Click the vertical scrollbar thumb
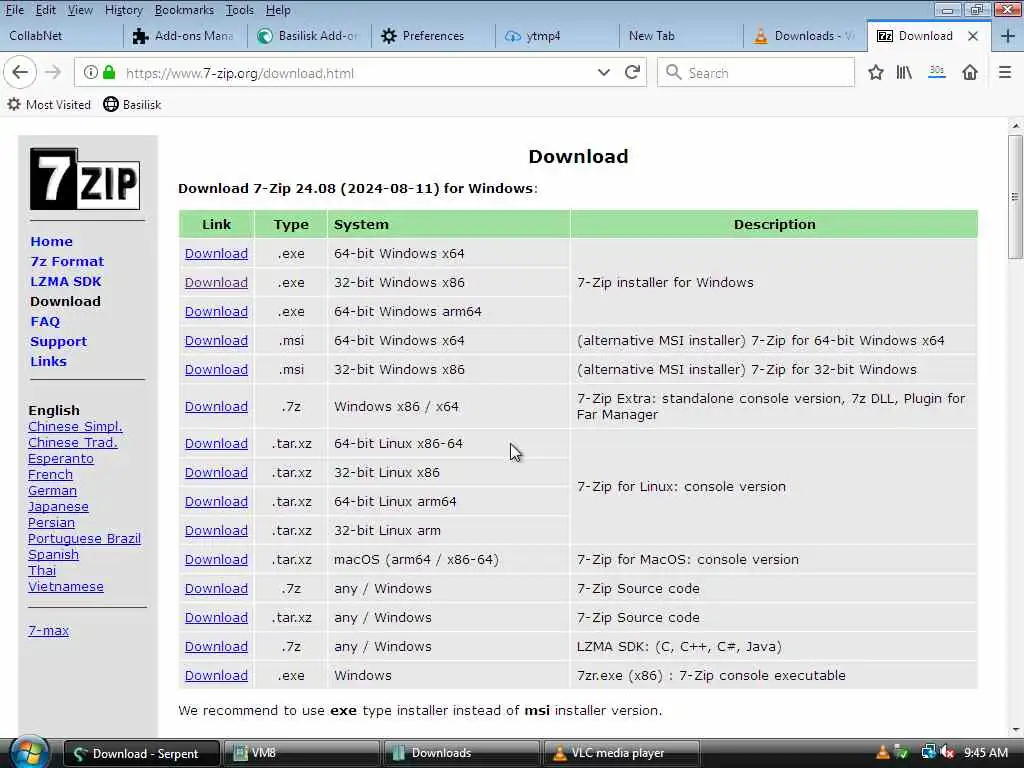 1015,197
